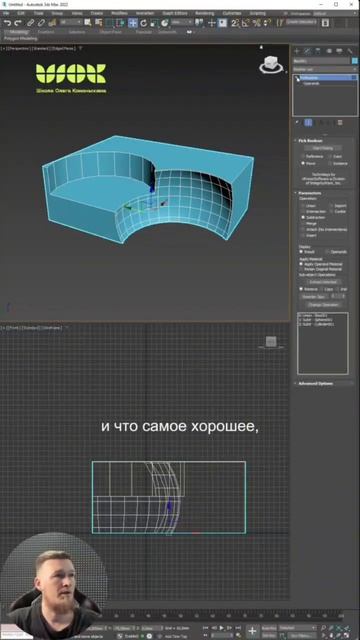This screenshot has height=640, width=360.
Task: Click the Select and Manipulate crosshair icon
Action: pyautogui.click(x=211, y=23)
